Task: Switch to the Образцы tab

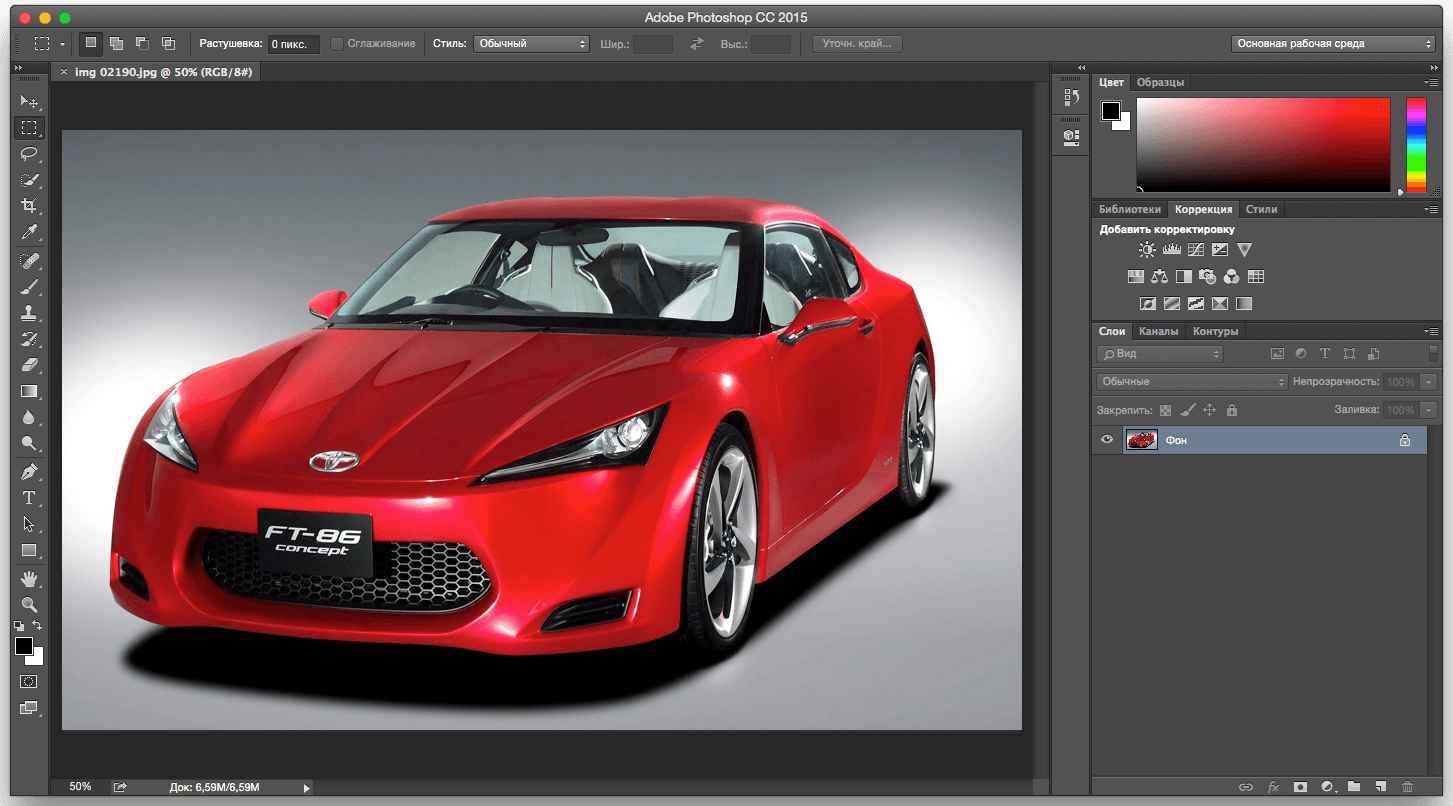Action: pyautogui.click(x=1160, y=82)
